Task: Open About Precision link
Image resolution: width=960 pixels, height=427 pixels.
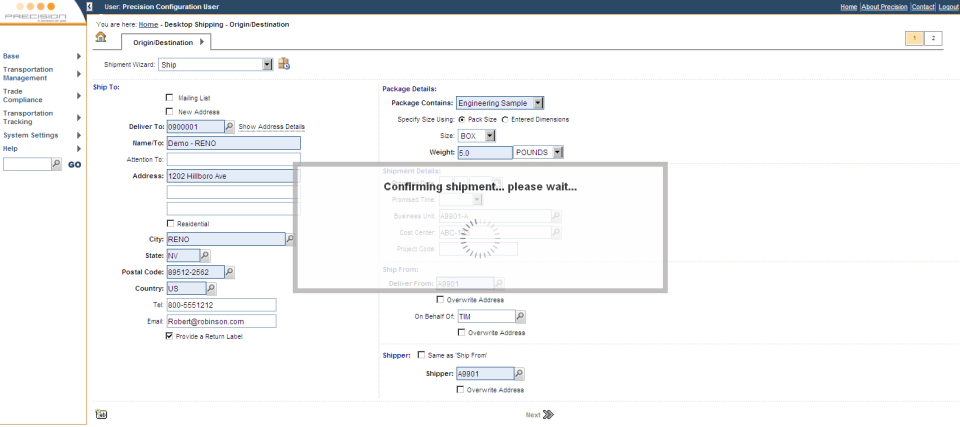Action: [x=884, y=7]
